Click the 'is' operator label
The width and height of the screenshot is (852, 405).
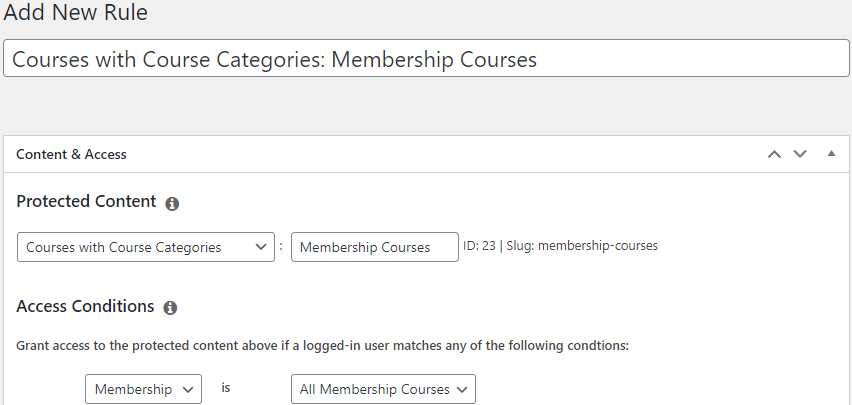click(x=226, y=387)
